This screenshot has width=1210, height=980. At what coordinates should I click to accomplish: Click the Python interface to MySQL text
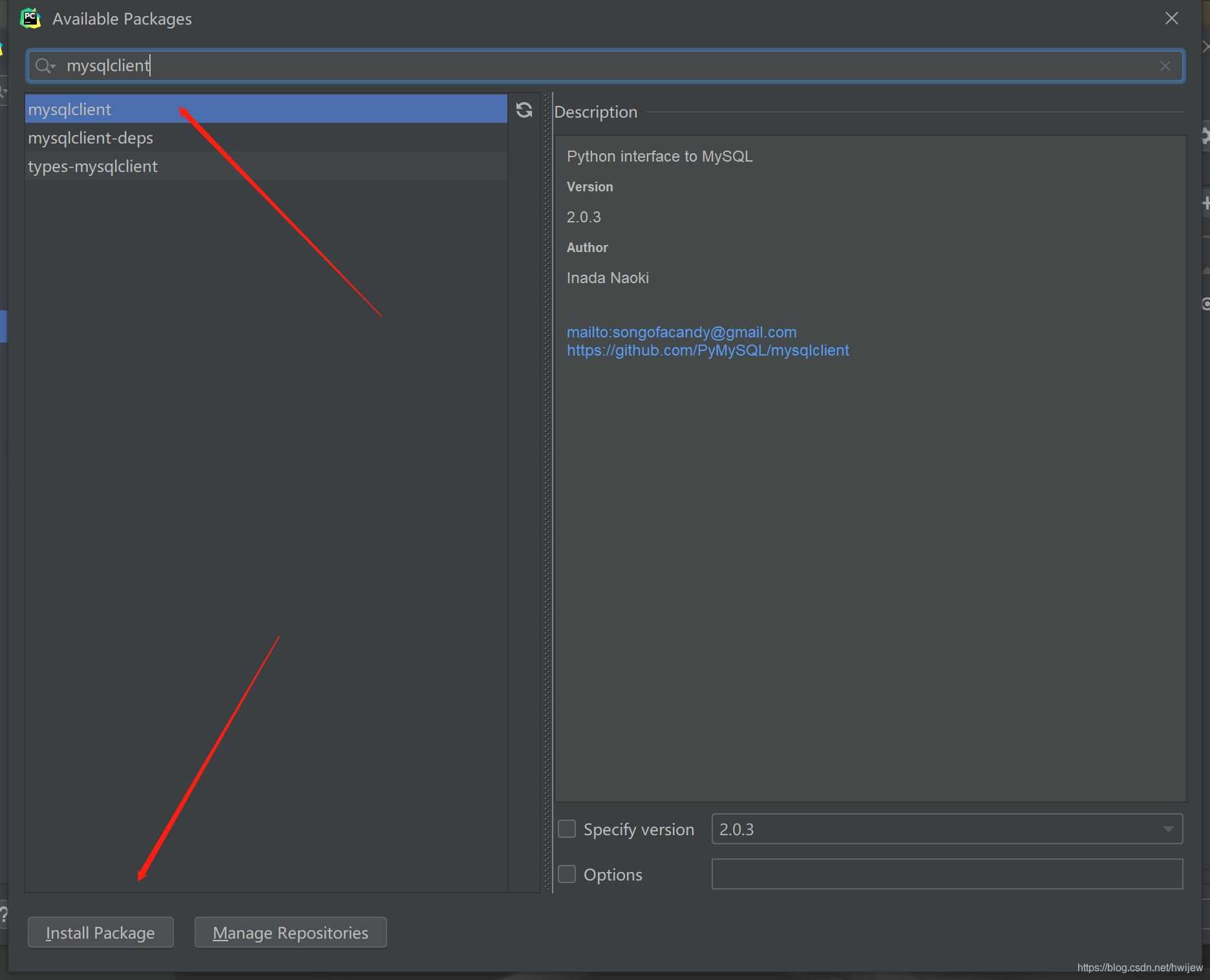(659, 156)
